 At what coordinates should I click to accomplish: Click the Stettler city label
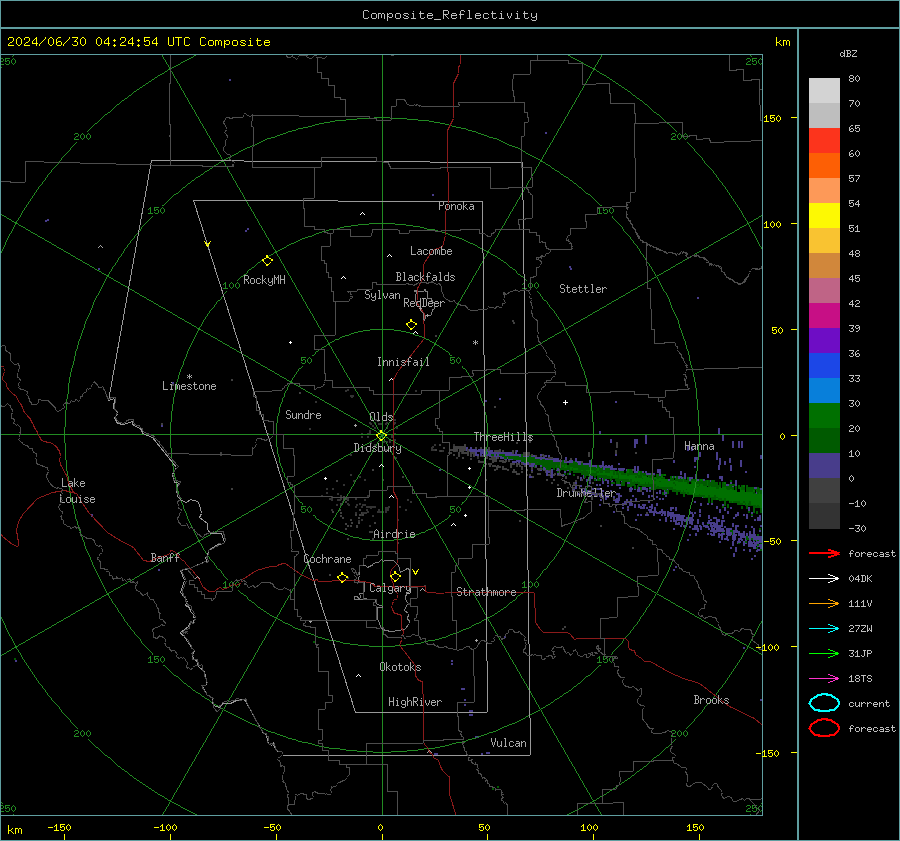coord(583,289)
